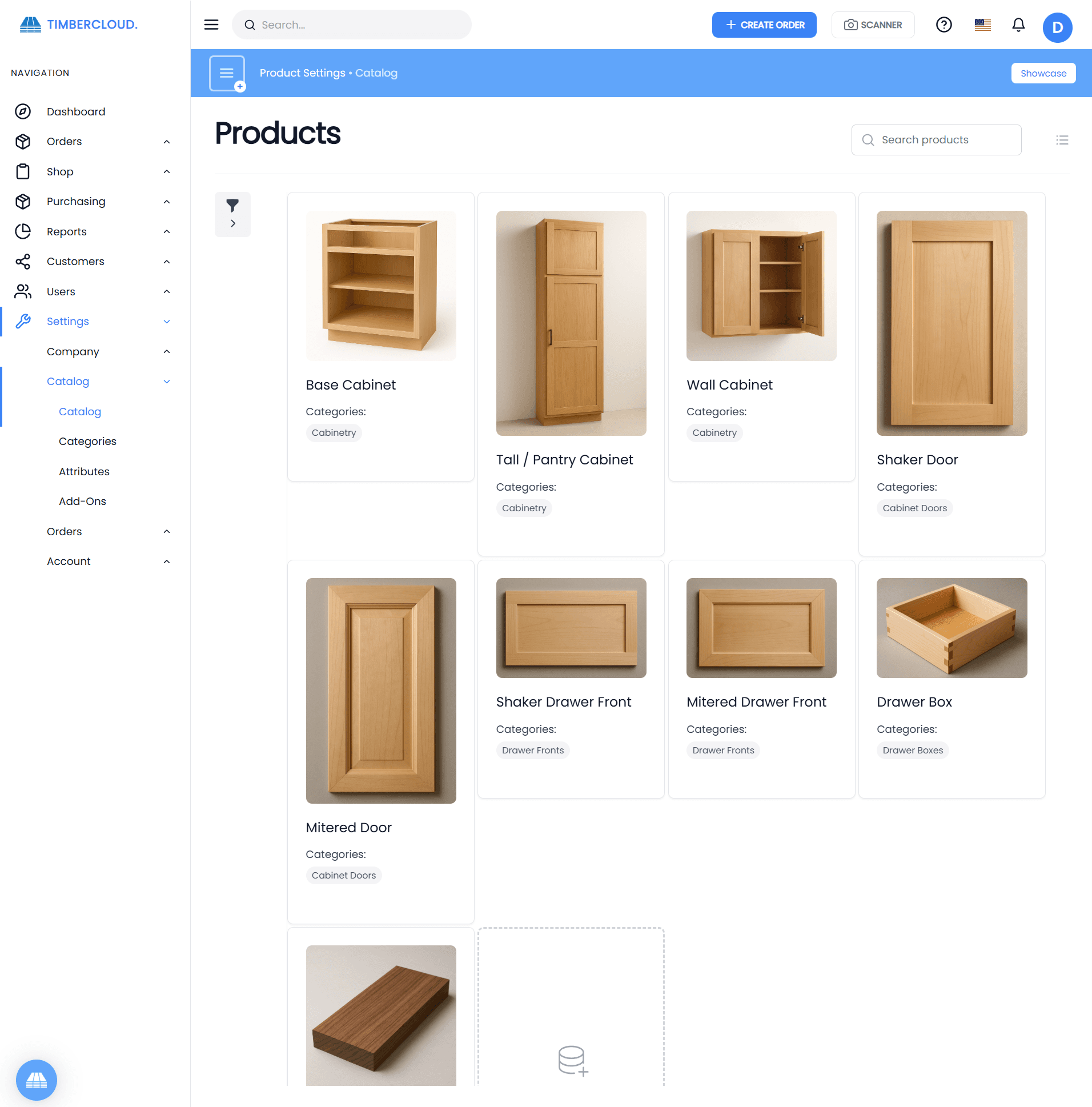The width and height of the screenshot is (1092, 1107).
Task: Select Categories under Catalog
Action: (x=87, y=441)
